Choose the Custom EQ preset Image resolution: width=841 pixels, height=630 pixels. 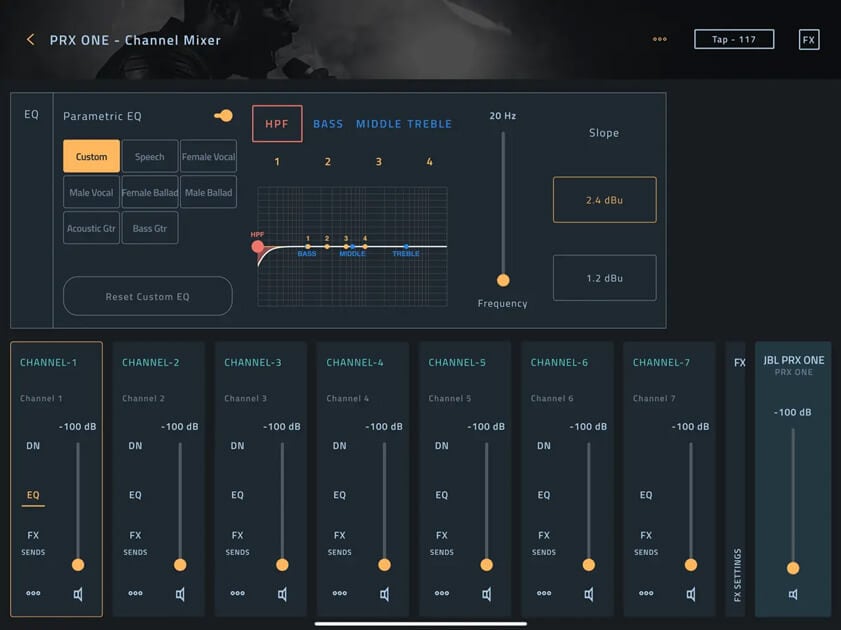point(91,156)
